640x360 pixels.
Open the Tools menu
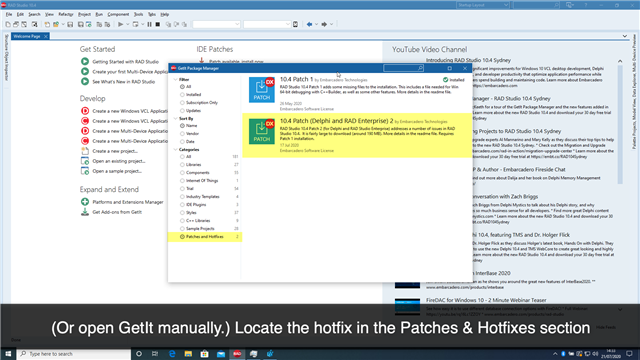[138, 14]
